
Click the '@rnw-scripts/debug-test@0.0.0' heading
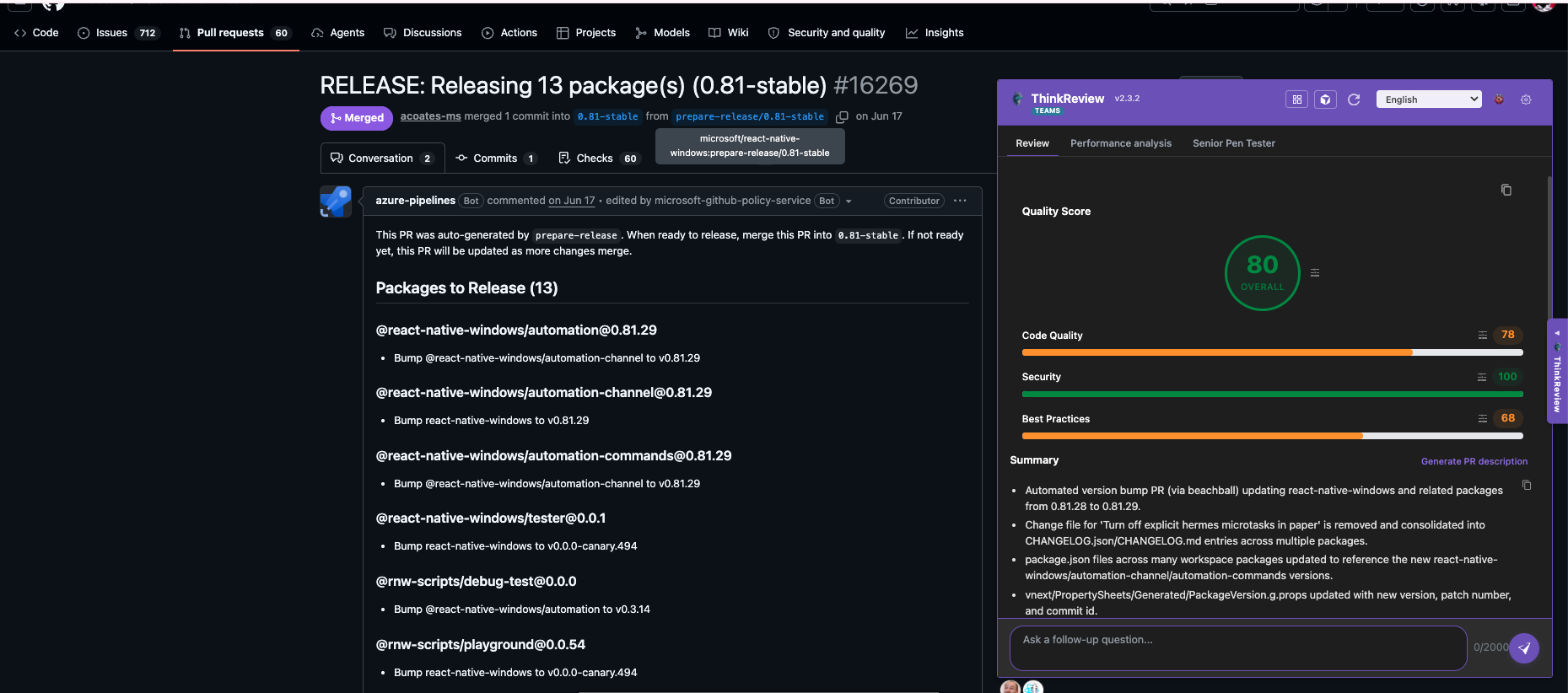click(x=476, y=582)
